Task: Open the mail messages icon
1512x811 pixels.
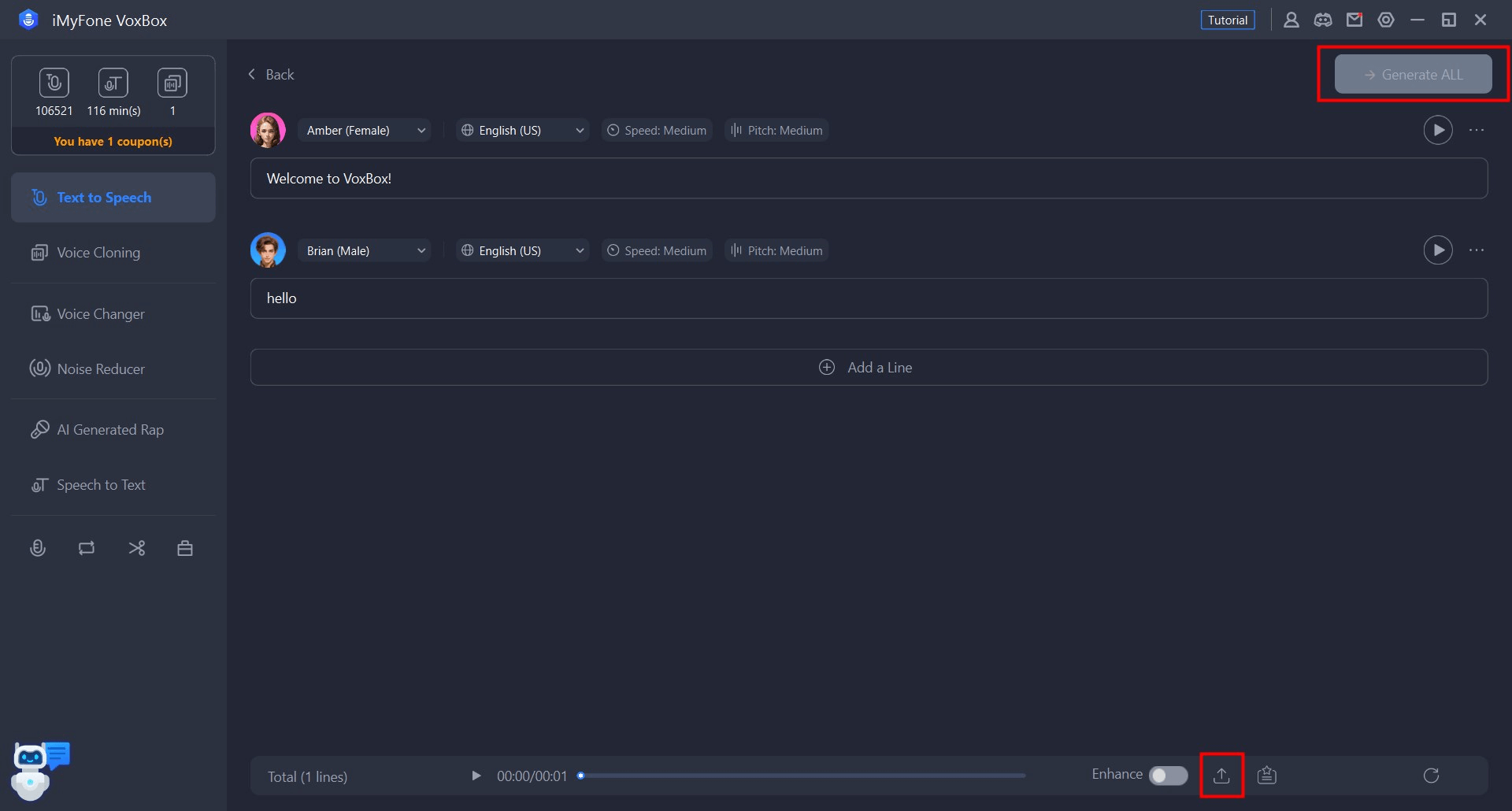Action: click(1354, 20)
